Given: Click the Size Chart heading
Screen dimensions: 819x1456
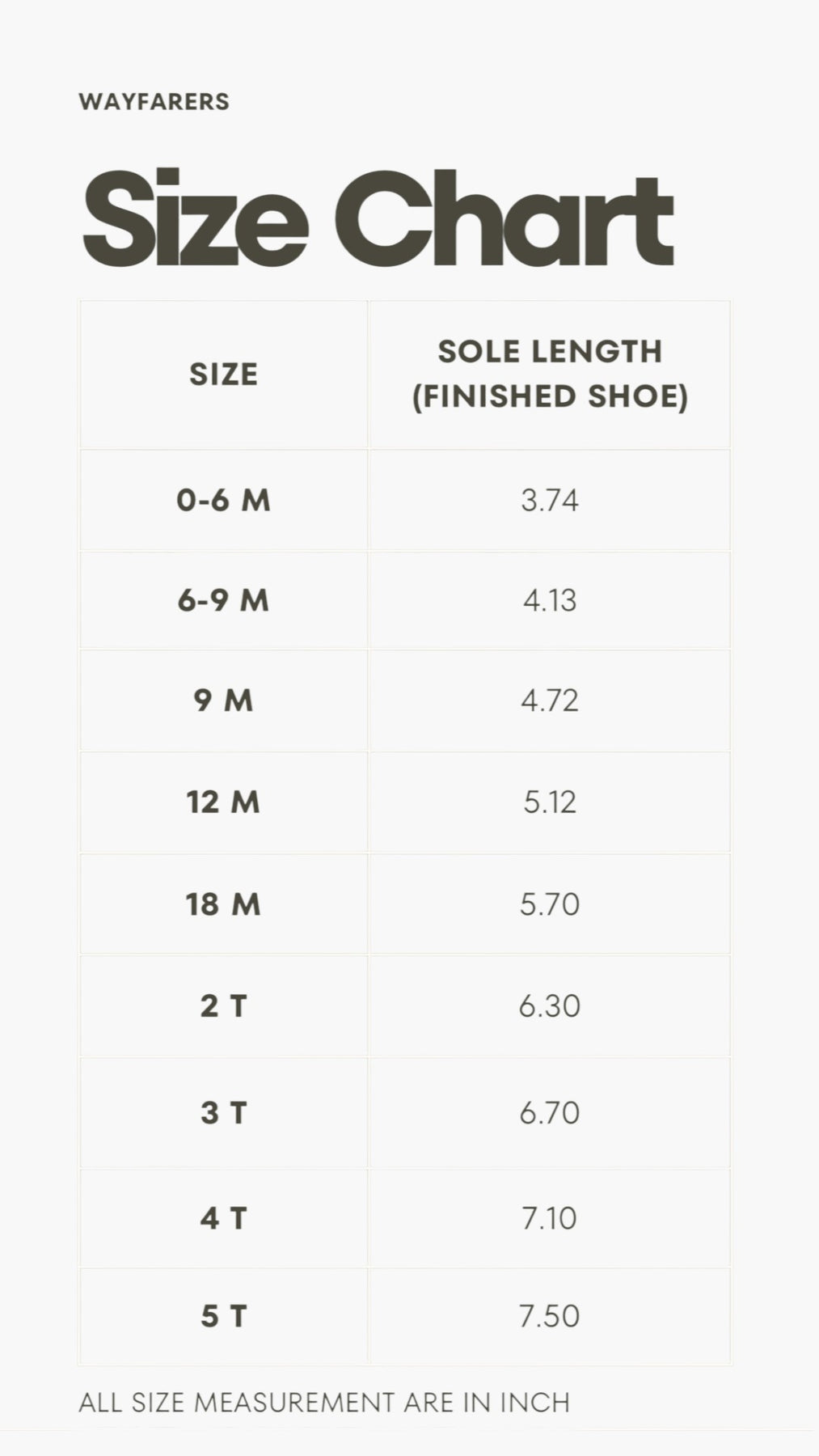Looking at the screenshot, I should 378,218.
